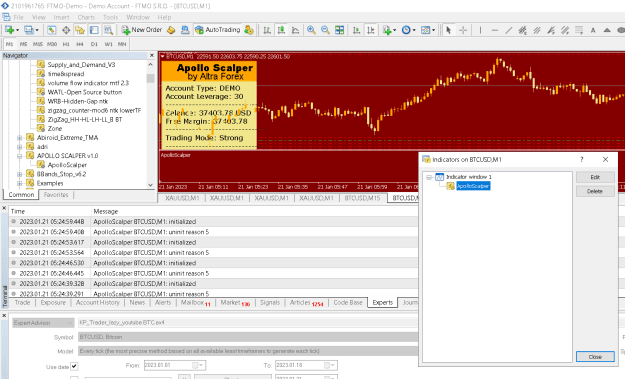
Task: Select the Vertical Line drawing tool
Action: pos(480,30)
